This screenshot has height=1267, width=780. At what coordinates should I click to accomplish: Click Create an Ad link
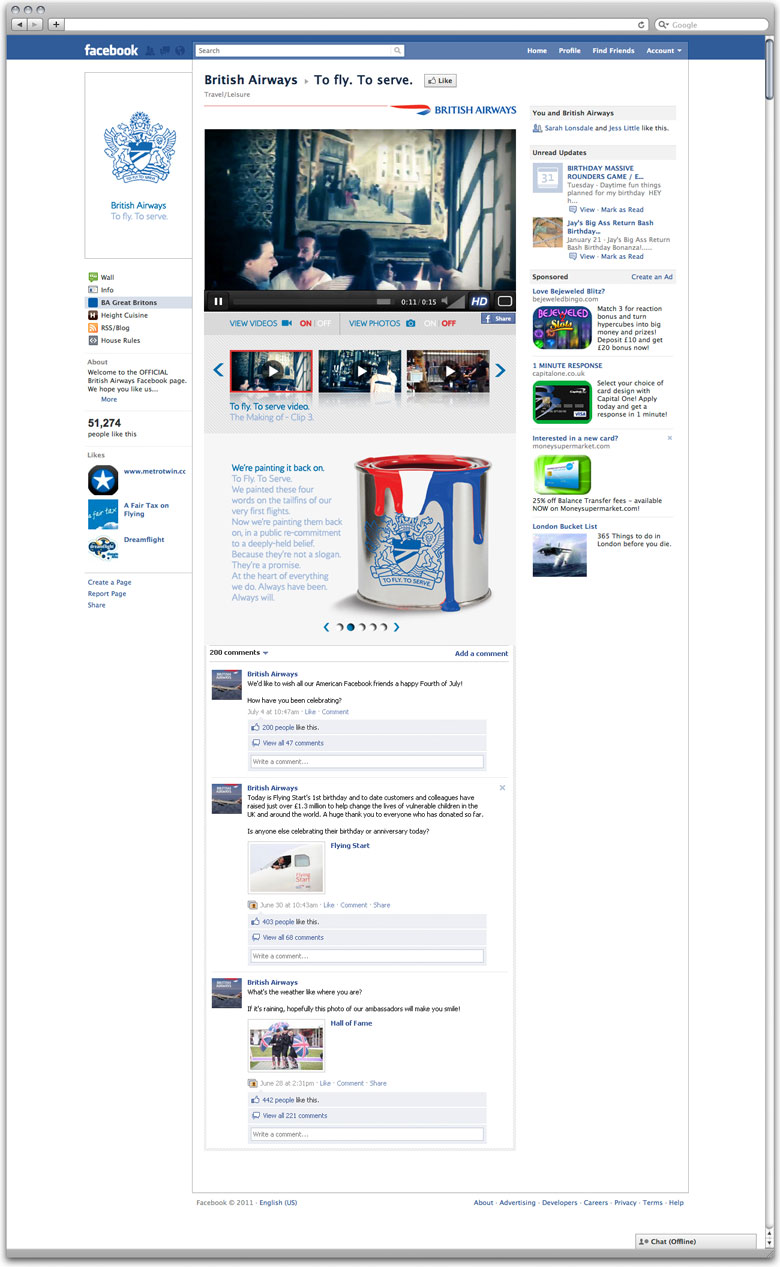(652, 277)
